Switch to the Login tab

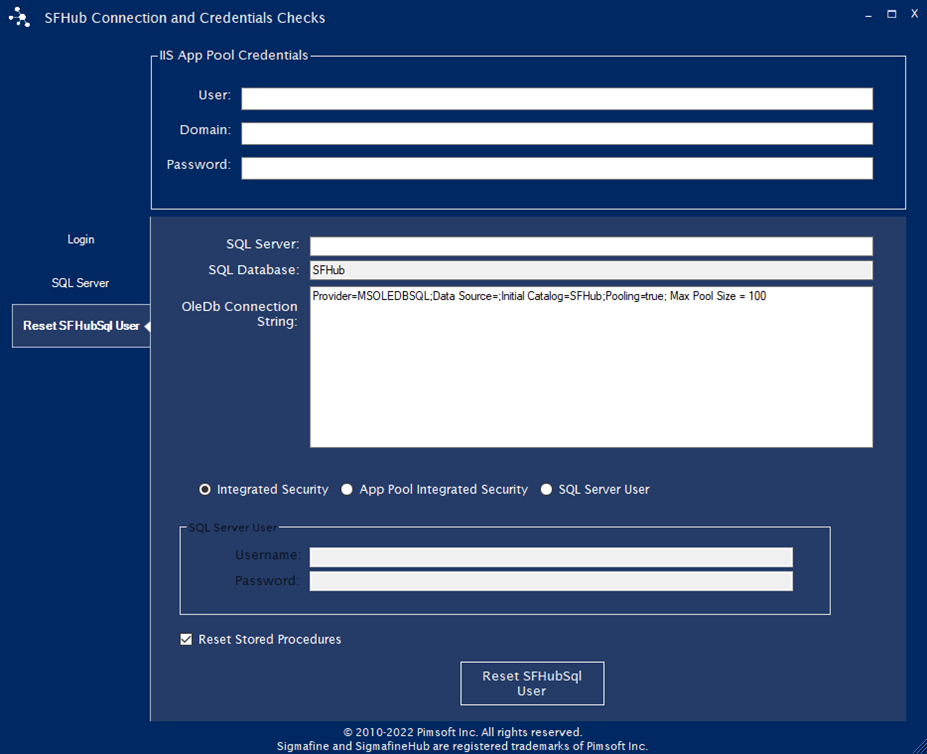click(x=81, y=240)
